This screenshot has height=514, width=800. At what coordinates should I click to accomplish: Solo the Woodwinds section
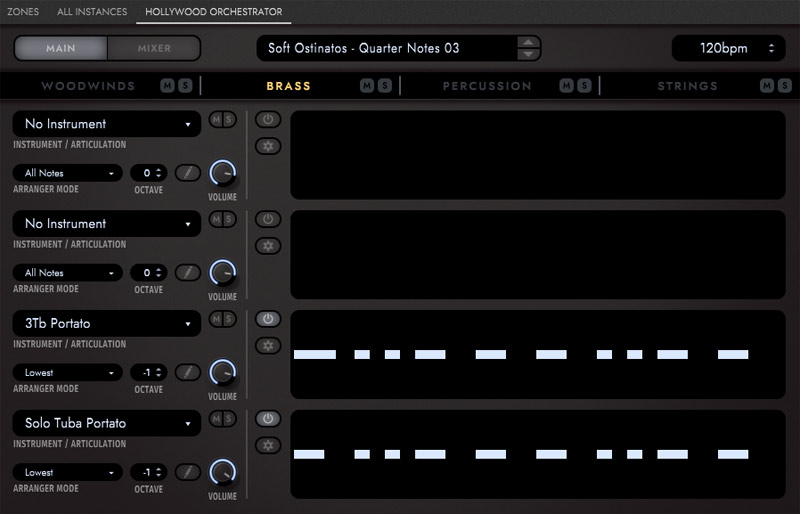pyautogui.click(x=185, y=86)
